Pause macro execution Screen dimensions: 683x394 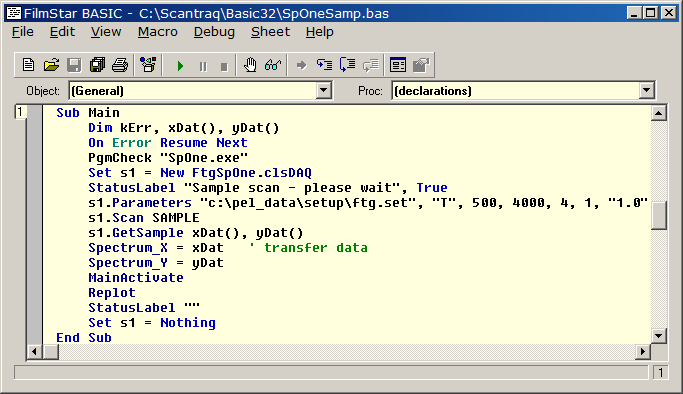click(203, 66)
